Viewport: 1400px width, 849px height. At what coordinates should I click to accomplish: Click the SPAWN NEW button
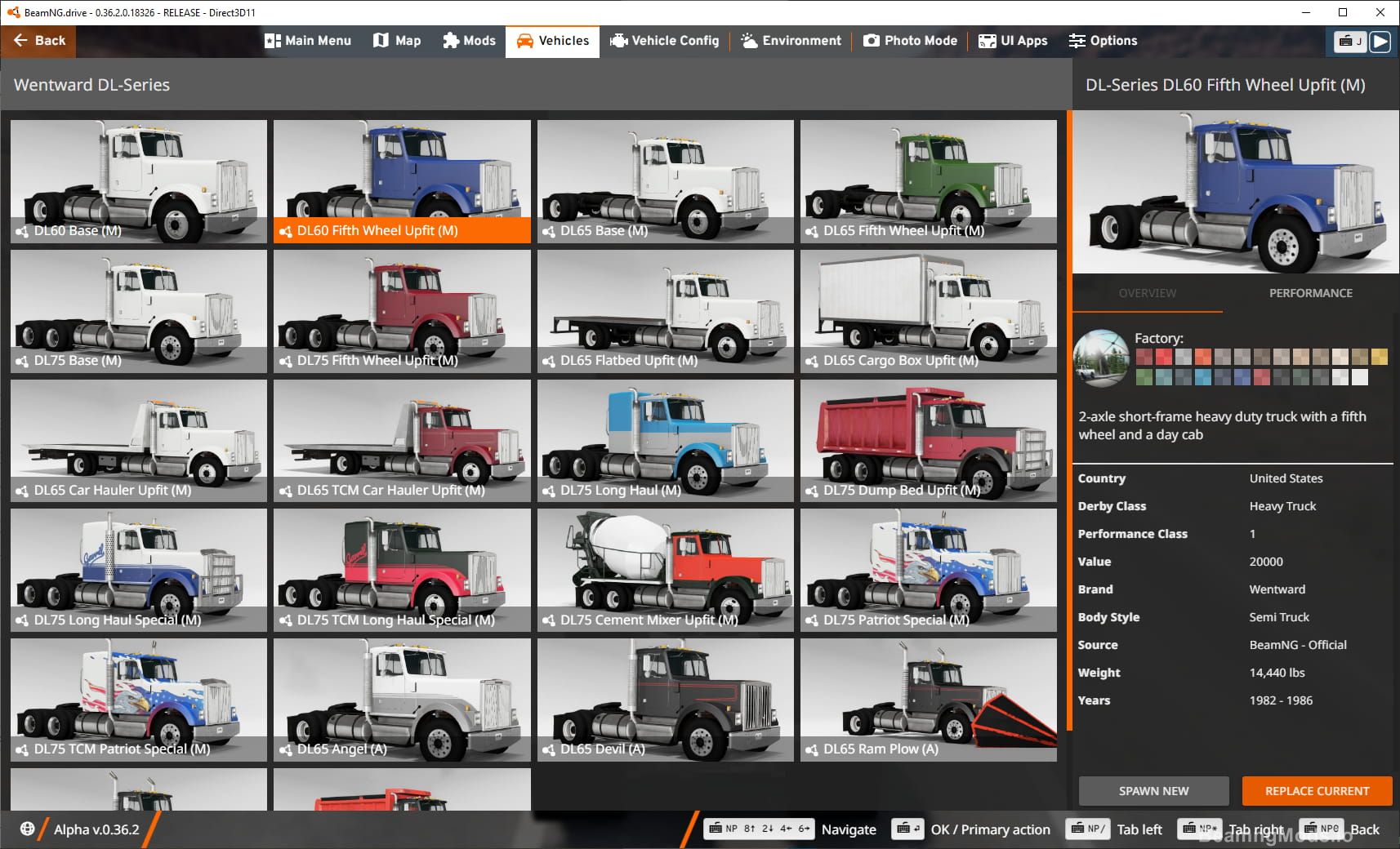pyautogui.click(x=1153, y=791)
